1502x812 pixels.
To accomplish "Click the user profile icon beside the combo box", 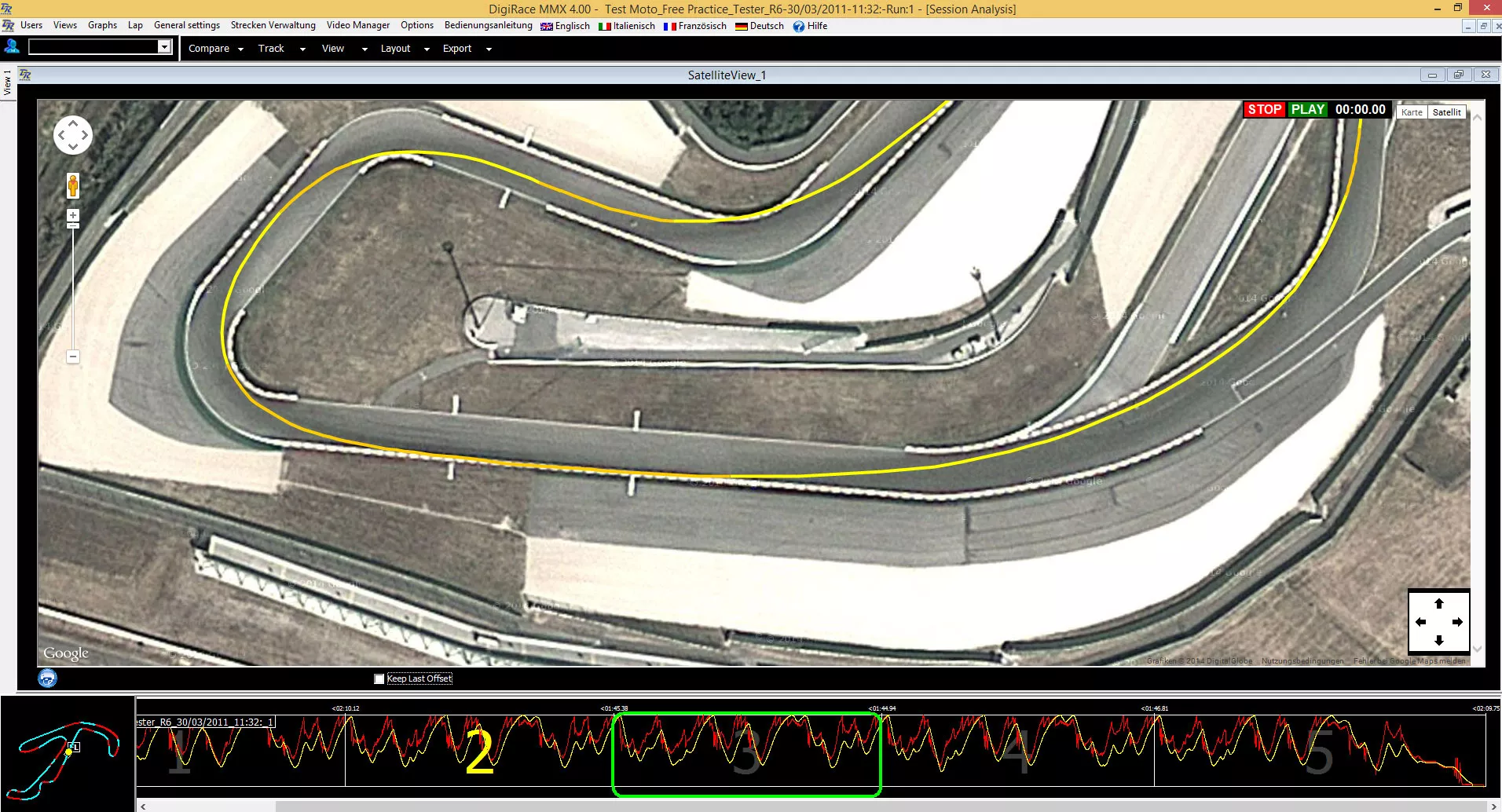I will pos(12,47).
